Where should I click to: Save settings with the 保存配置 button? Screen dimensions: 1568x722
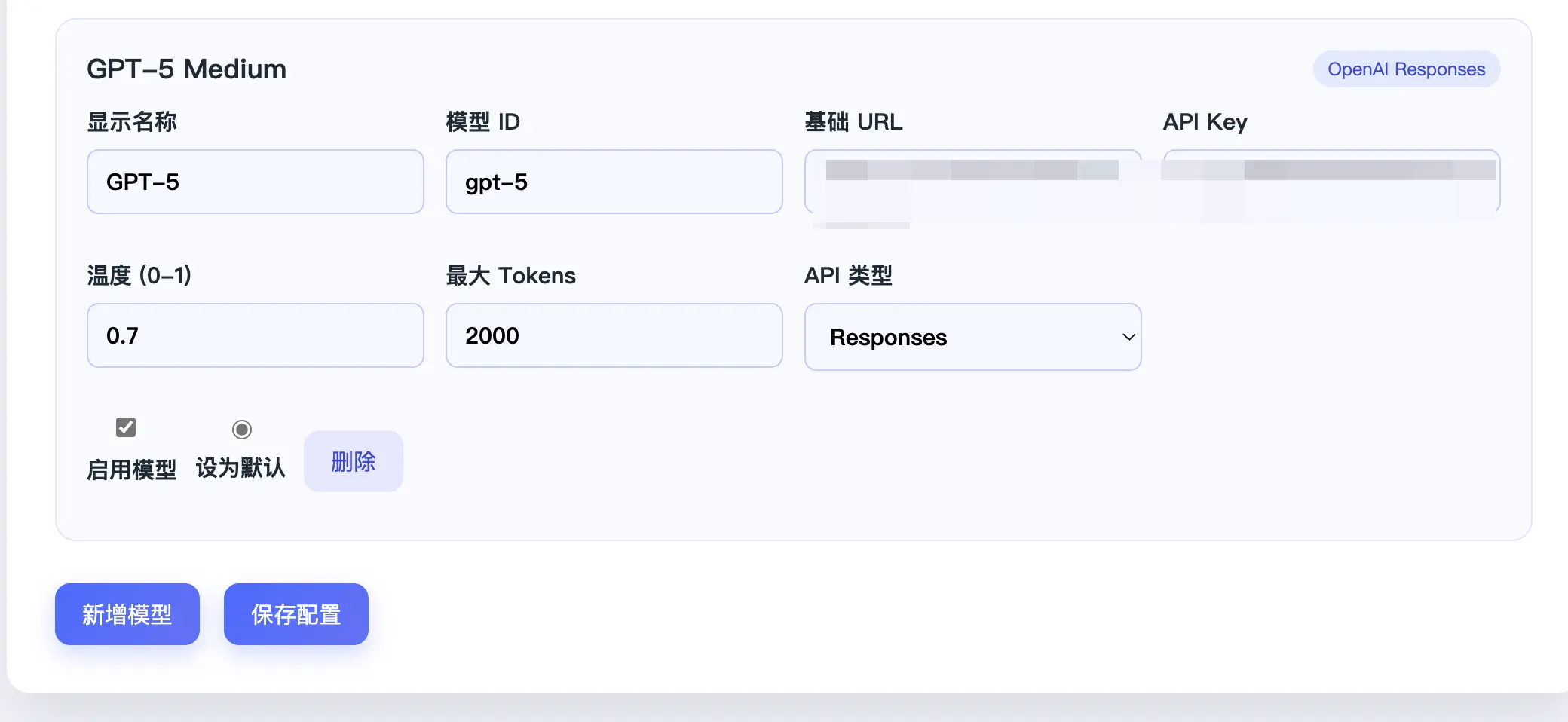pos(296,614)
